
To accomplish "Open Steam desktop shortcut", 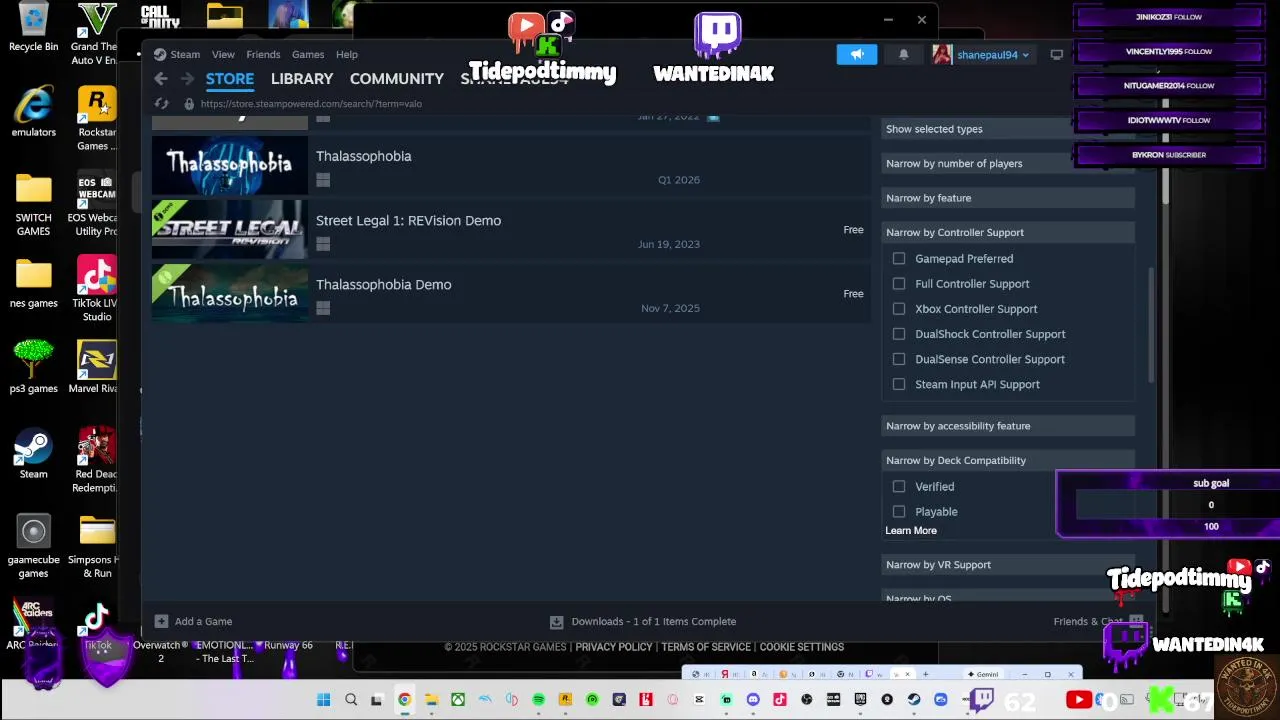I will [33, 453].
